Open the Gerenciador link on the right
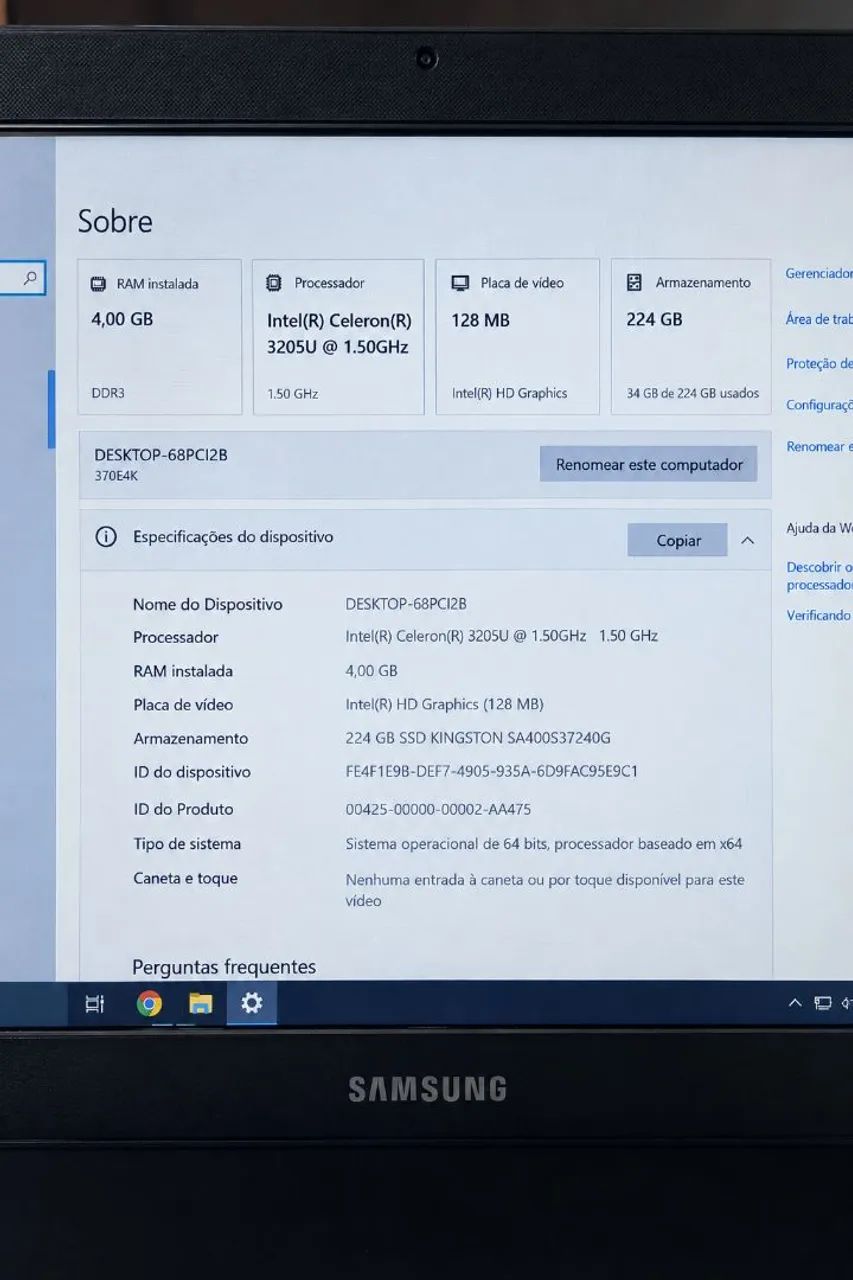Viewport: 853px width, 1280px height. pyautogui.click(x=819, y=273)
